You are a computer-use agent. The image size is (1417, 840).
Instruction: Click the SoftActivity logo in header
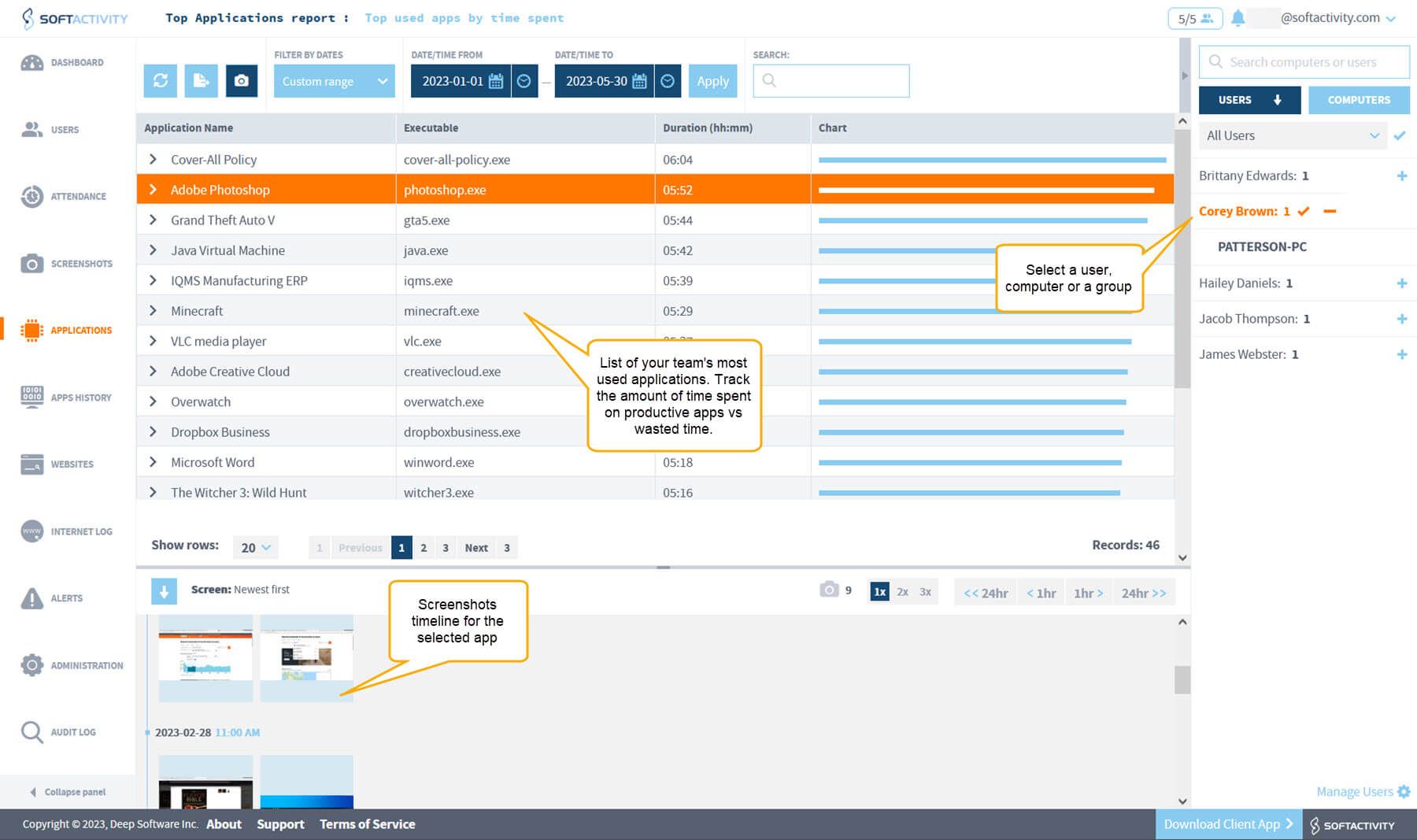coord(75,18)
